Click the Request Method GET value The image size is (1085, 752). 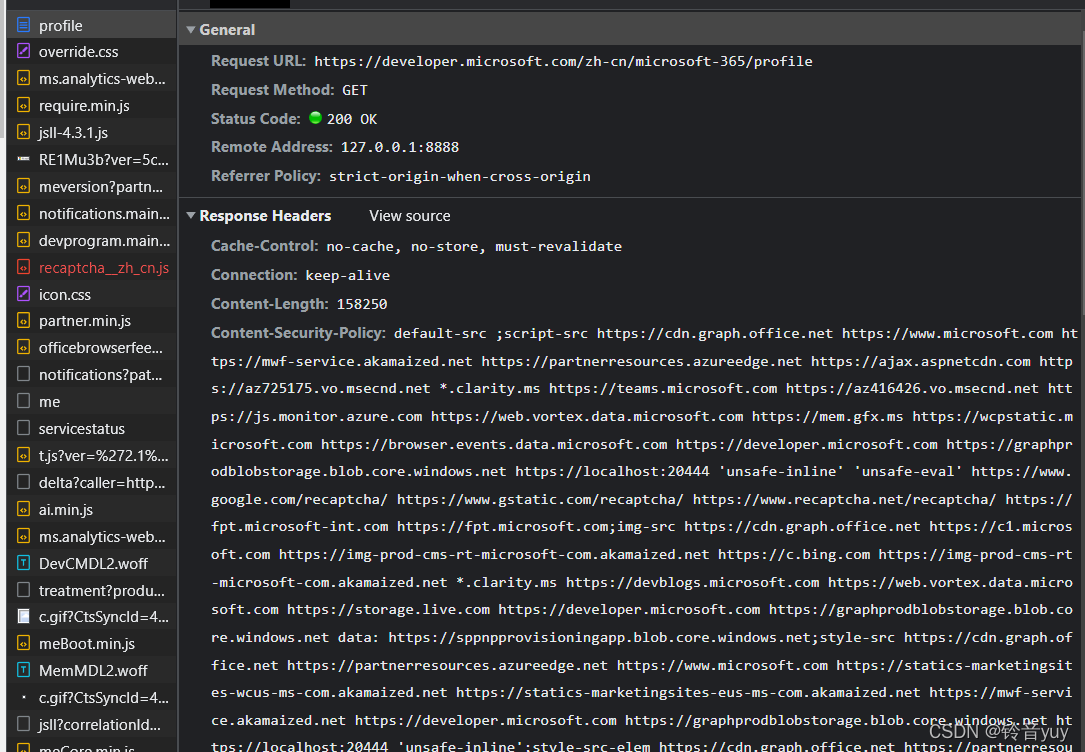(x=355, y=90)
